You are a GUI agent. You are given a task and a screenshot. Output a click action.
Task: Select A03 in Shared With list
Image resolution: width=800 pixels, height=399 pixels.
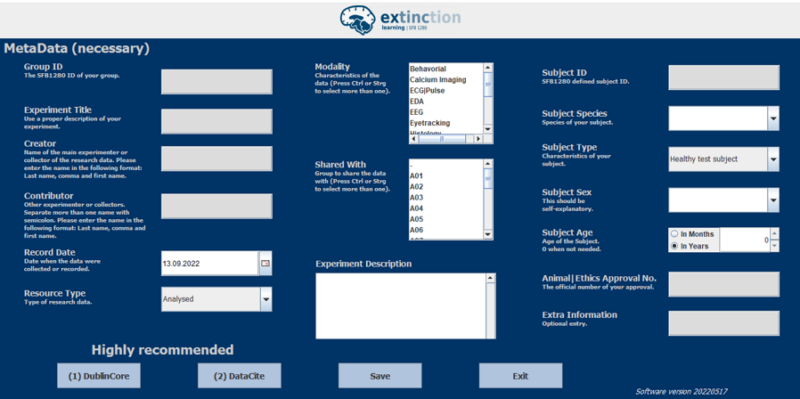tap(446, 197)
